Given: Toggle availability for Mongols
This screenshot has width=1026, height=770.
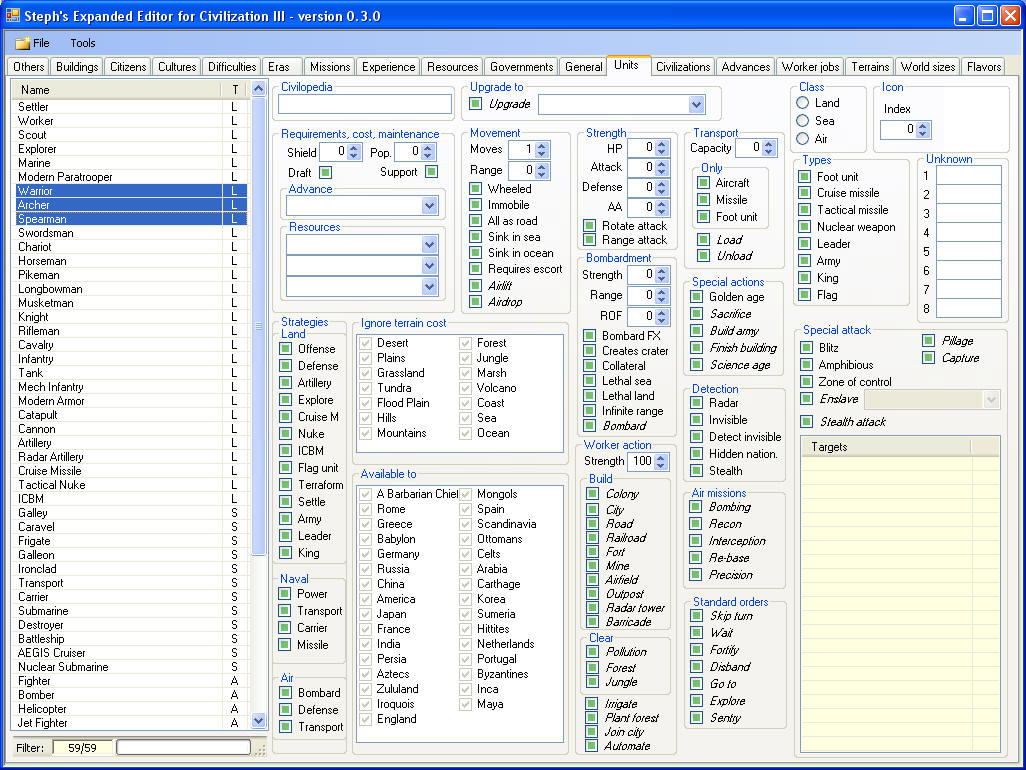Looking at the screenshot, I should coord(465,494).
